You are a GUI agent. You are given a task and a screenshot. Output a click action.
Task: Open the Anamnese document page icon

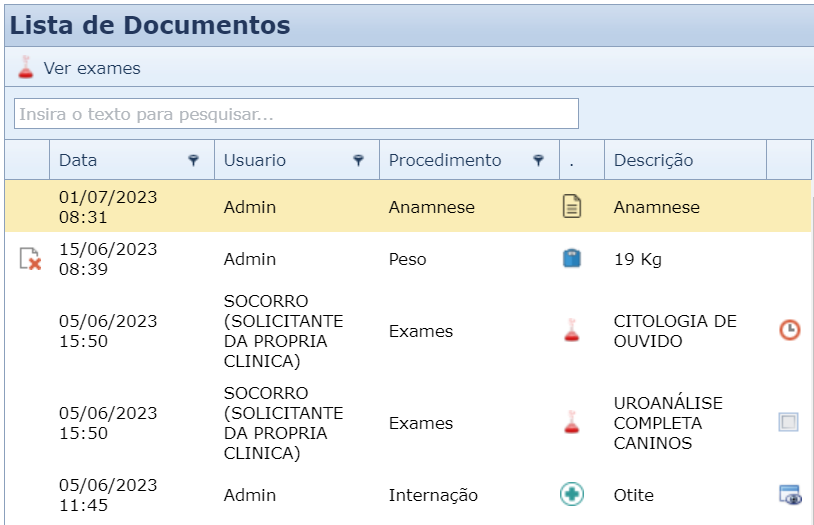[x=571, y=207]
